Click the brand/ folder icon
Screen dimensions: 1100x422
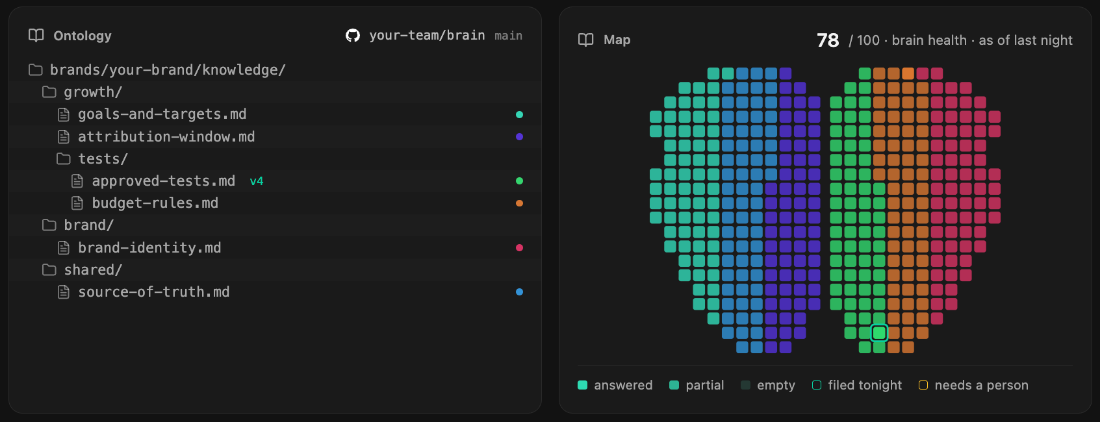pos(49,225)
